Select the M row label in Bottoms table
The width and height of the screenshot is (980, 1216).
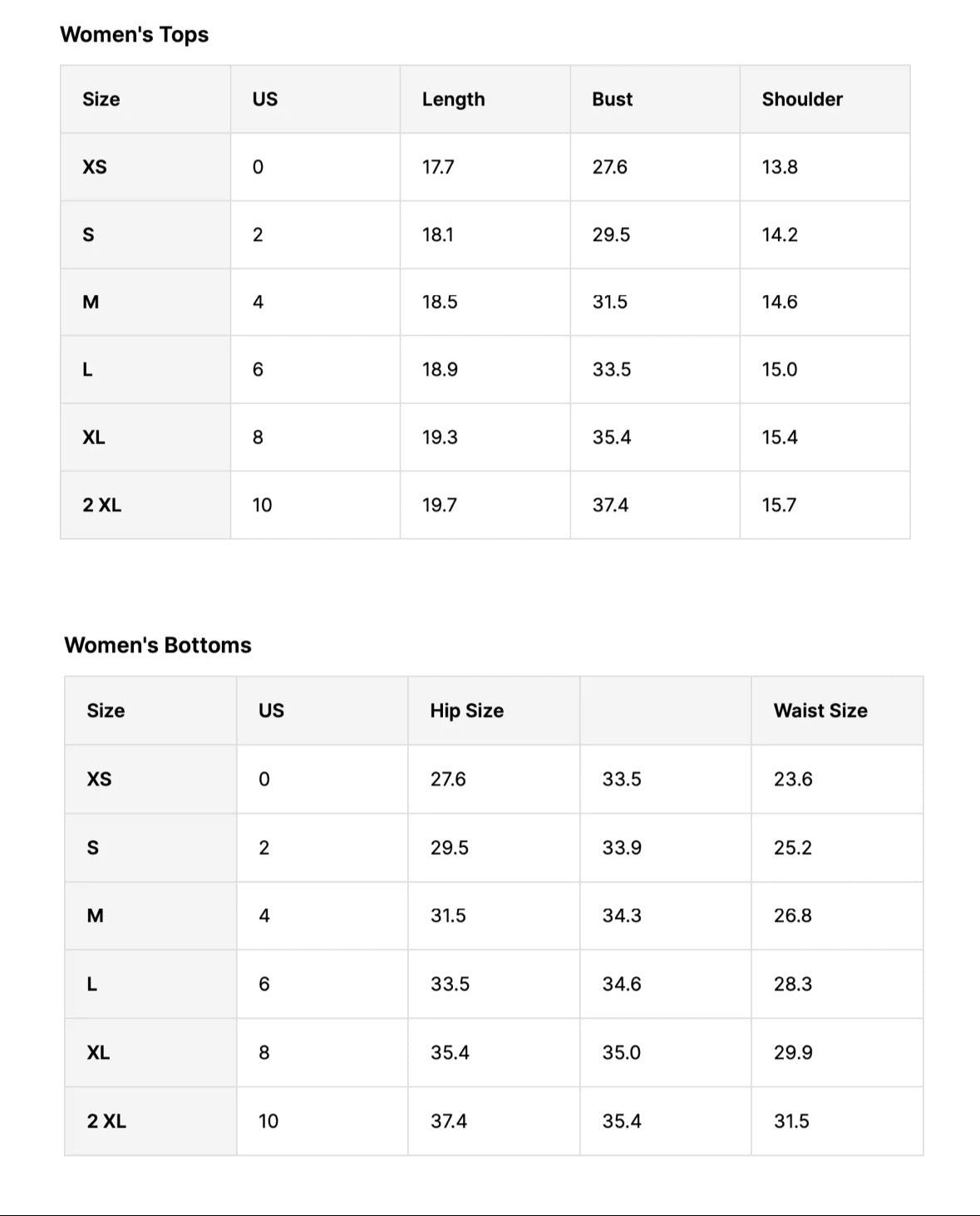click(x=96, y=916)
